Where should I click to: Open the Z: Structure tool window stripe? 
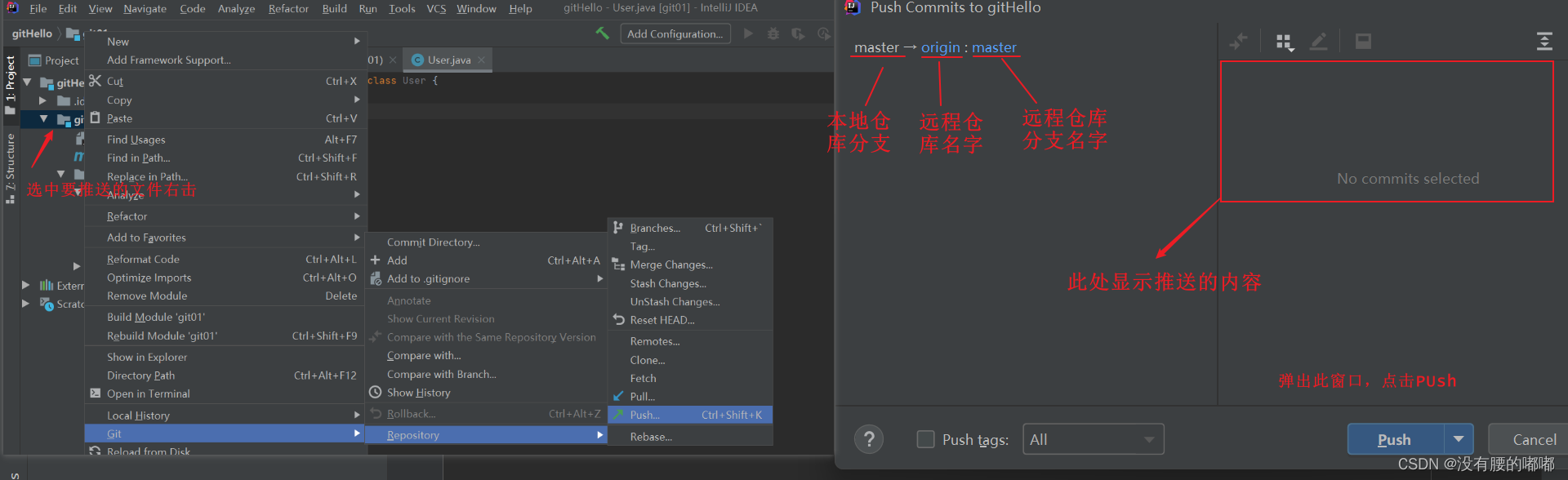coord(10,167)
